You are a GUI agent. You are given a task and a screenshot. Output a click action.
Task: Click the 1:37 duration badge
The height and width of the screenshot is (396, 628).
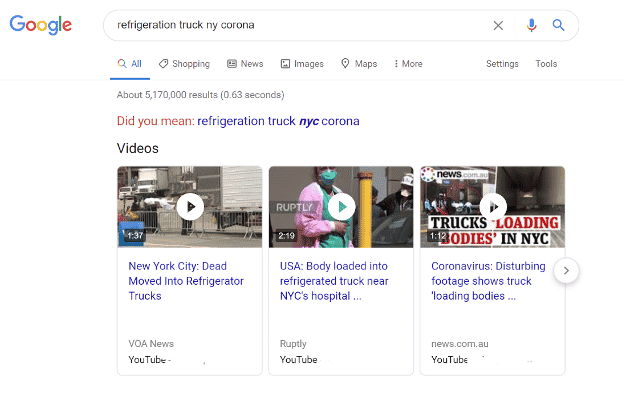coord(135,235)
